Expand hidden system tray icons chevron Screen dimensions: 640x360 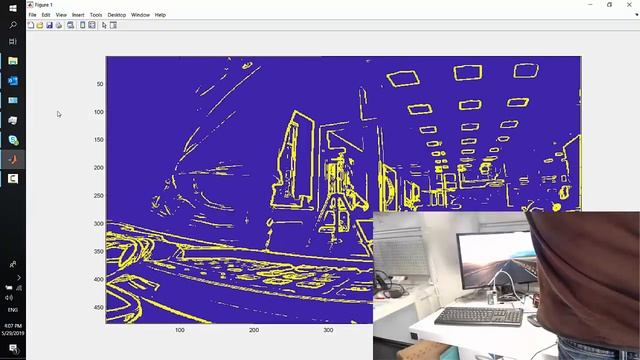19,278
